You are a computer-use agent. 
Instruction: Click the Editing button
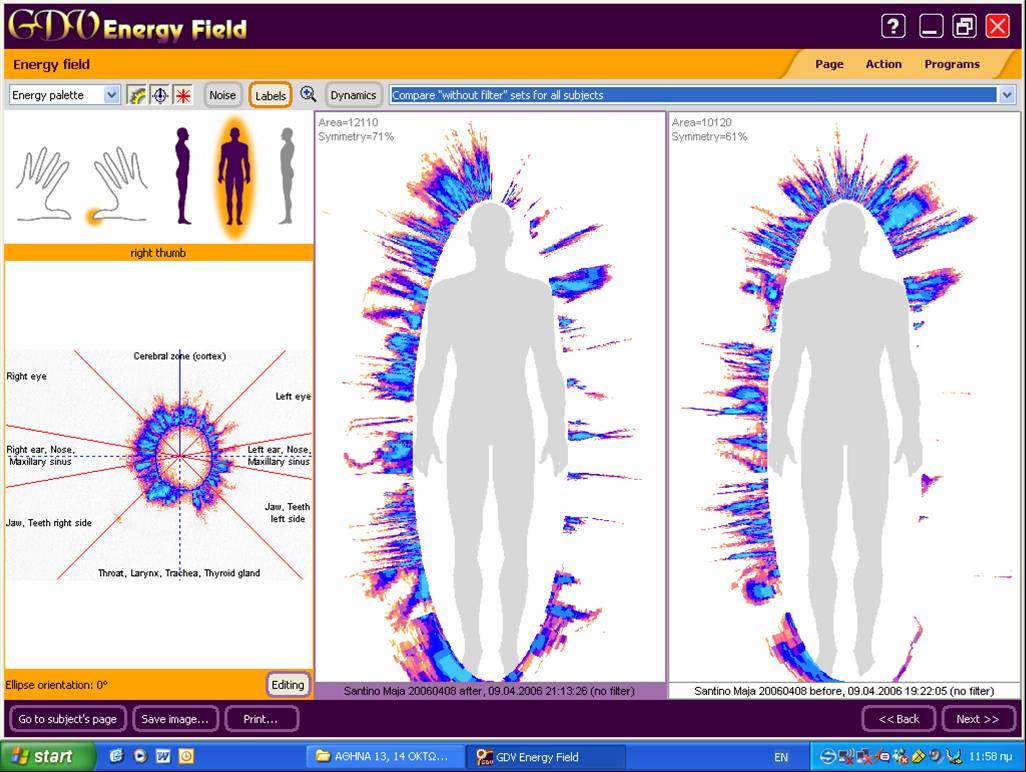click(288, 684)
